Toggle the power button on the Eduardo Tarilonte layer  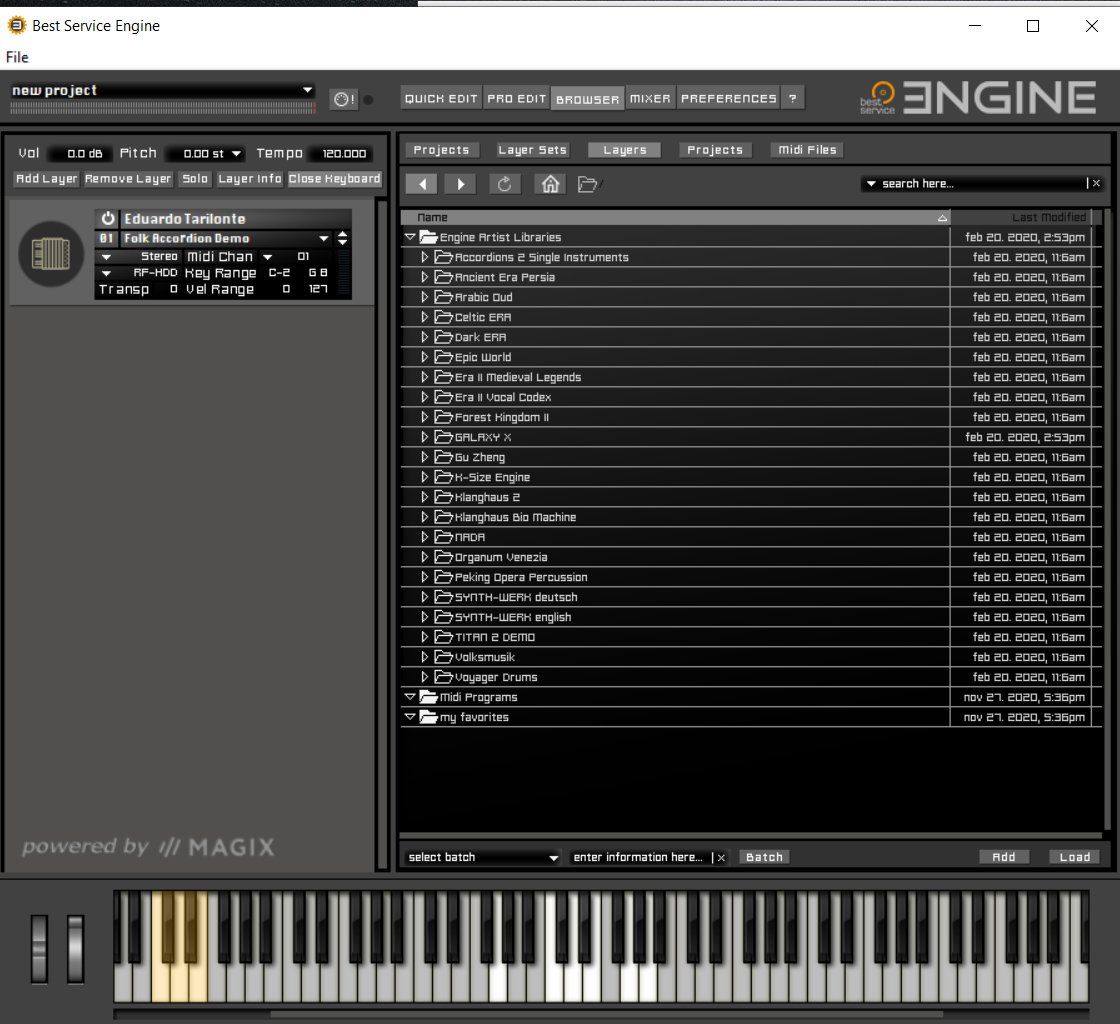tap(109, 218)
